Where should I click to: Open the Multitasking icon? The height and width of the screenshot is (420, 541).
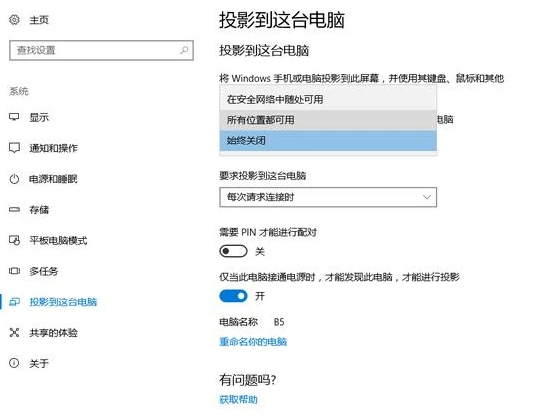pos(14,271)
